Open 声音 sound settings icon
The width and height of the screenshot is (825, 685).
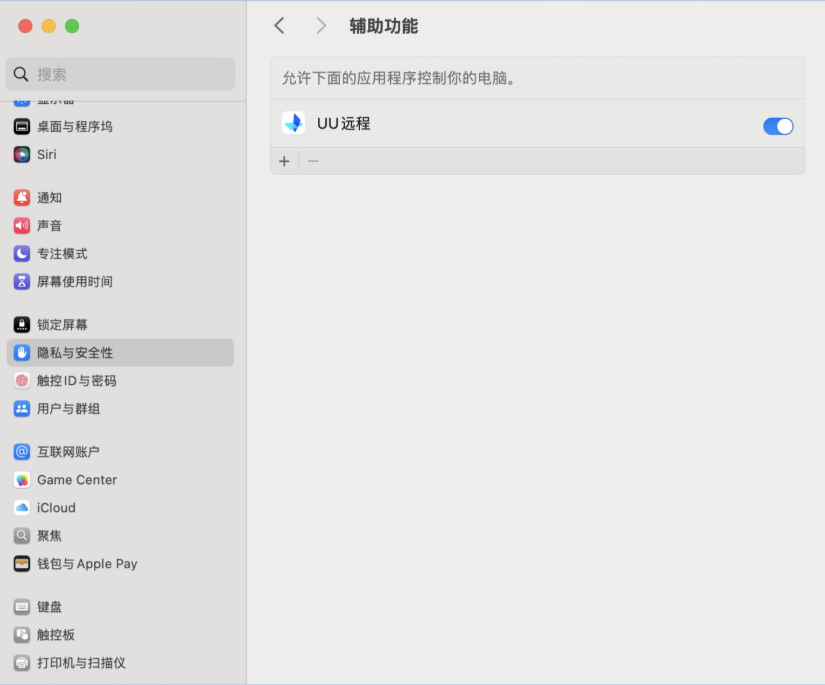[x=22, y=226]
